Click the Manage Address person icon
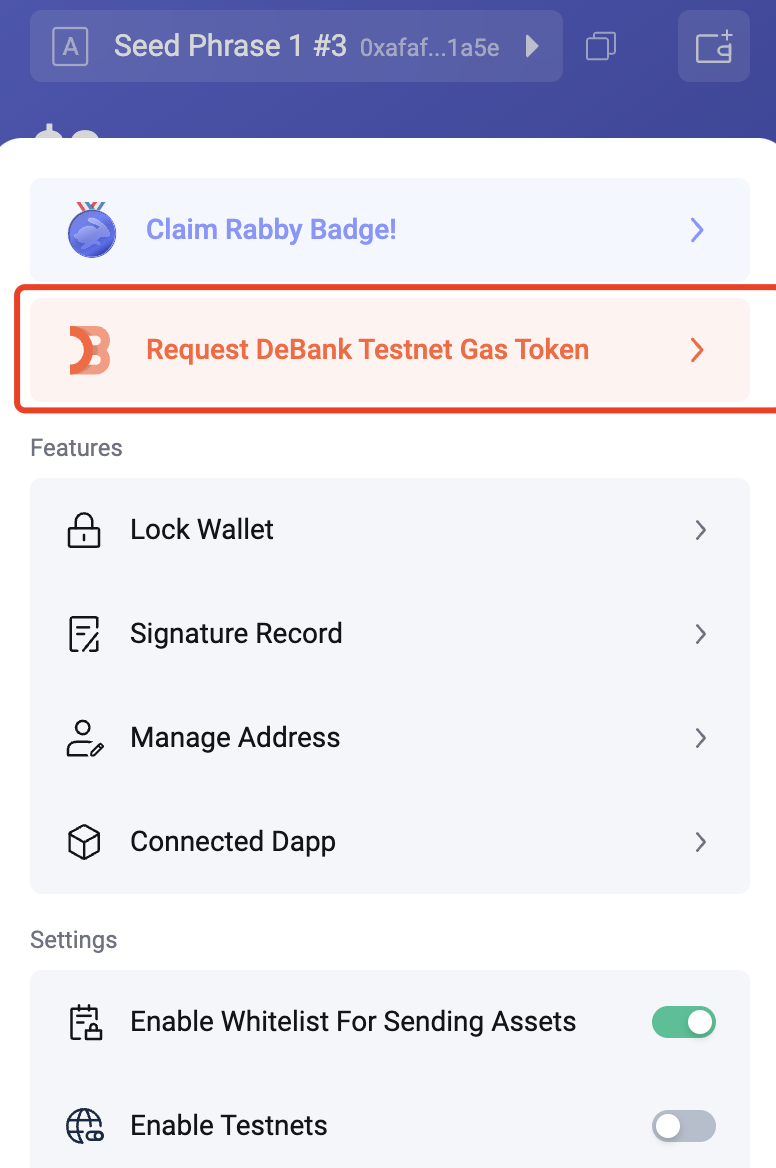This screenshot has width=776, height=1168. pyautogui.click(x=84, y=738)
